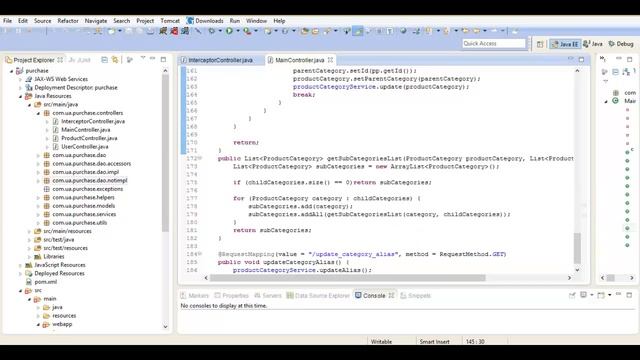640x360 pixels.
Task: Expand the Libraries node
Action: [29, 257]
